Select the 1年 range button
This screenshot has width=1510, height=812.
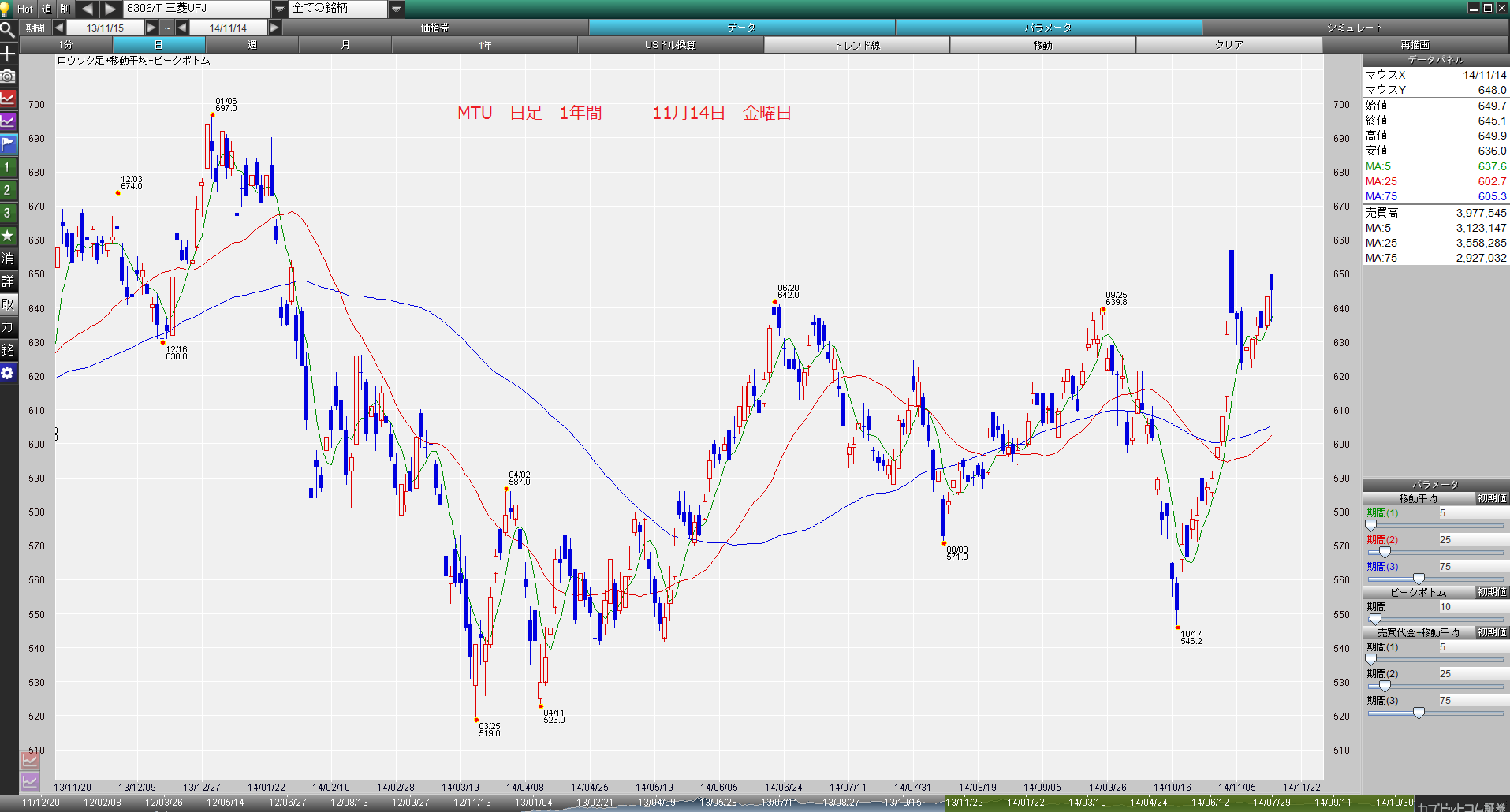[485, 45]
